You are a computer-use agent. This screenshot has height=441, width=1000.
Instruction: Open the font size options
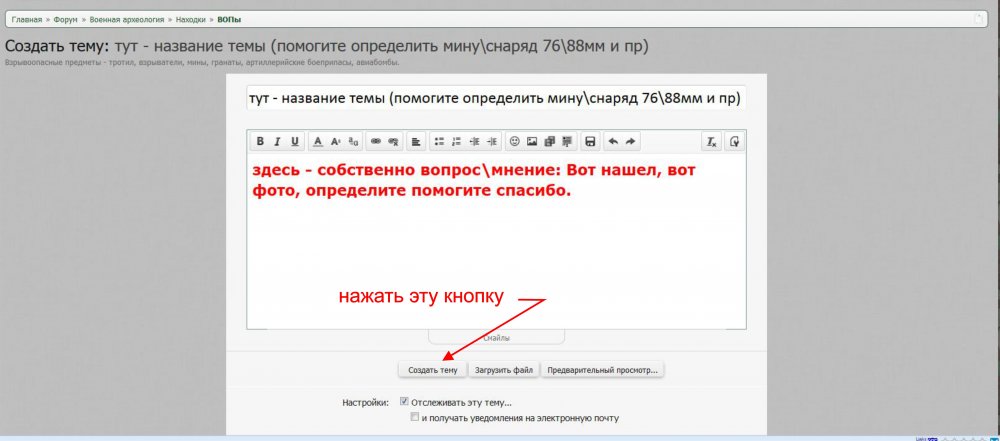pos(335,141)
